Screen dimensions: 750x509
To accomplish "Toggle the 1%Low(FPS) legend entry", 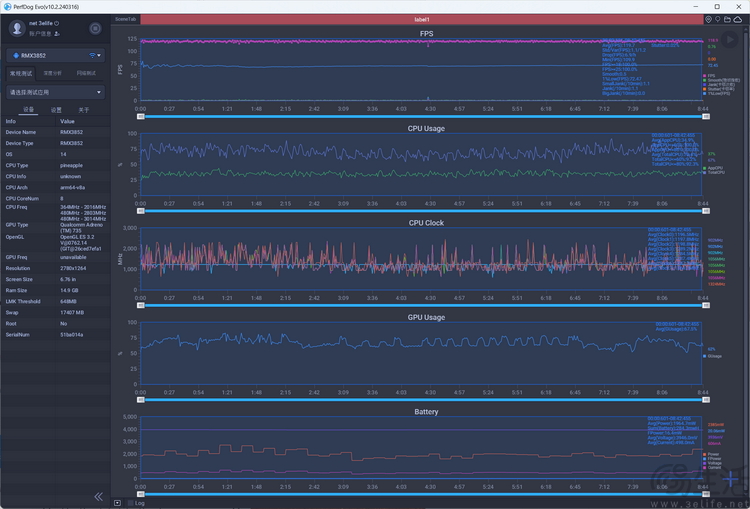I will click(717, 93).
